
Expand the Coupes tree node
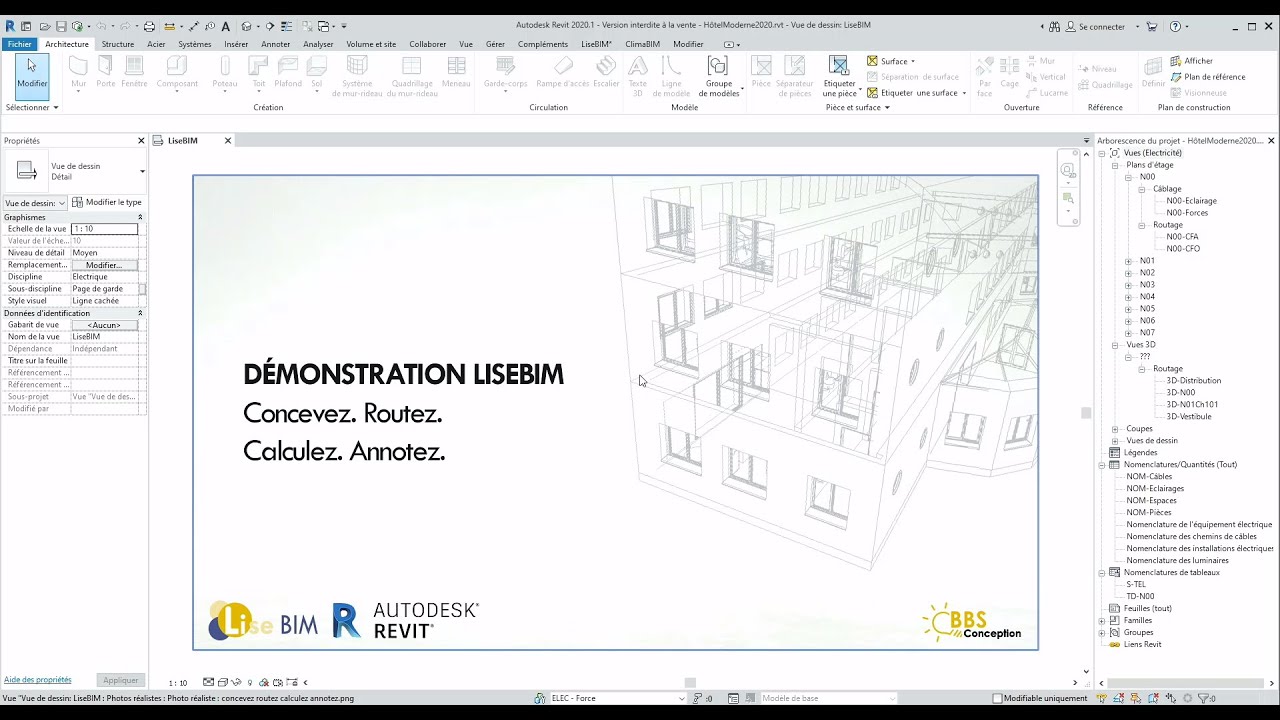(1115, 429)
